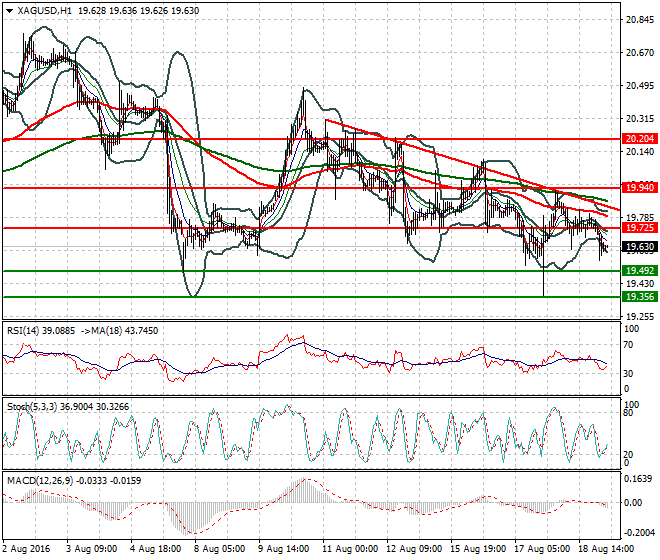Click the current price 19.630 label
Viewport: 660px width, 560px height.
point(640,247)
